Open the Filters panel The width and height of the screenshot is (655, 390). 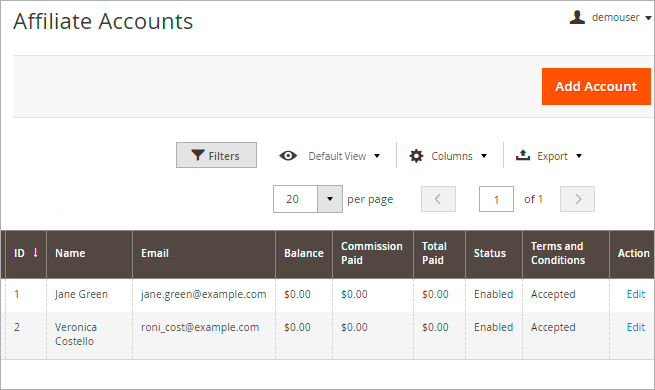pos(216,155)
